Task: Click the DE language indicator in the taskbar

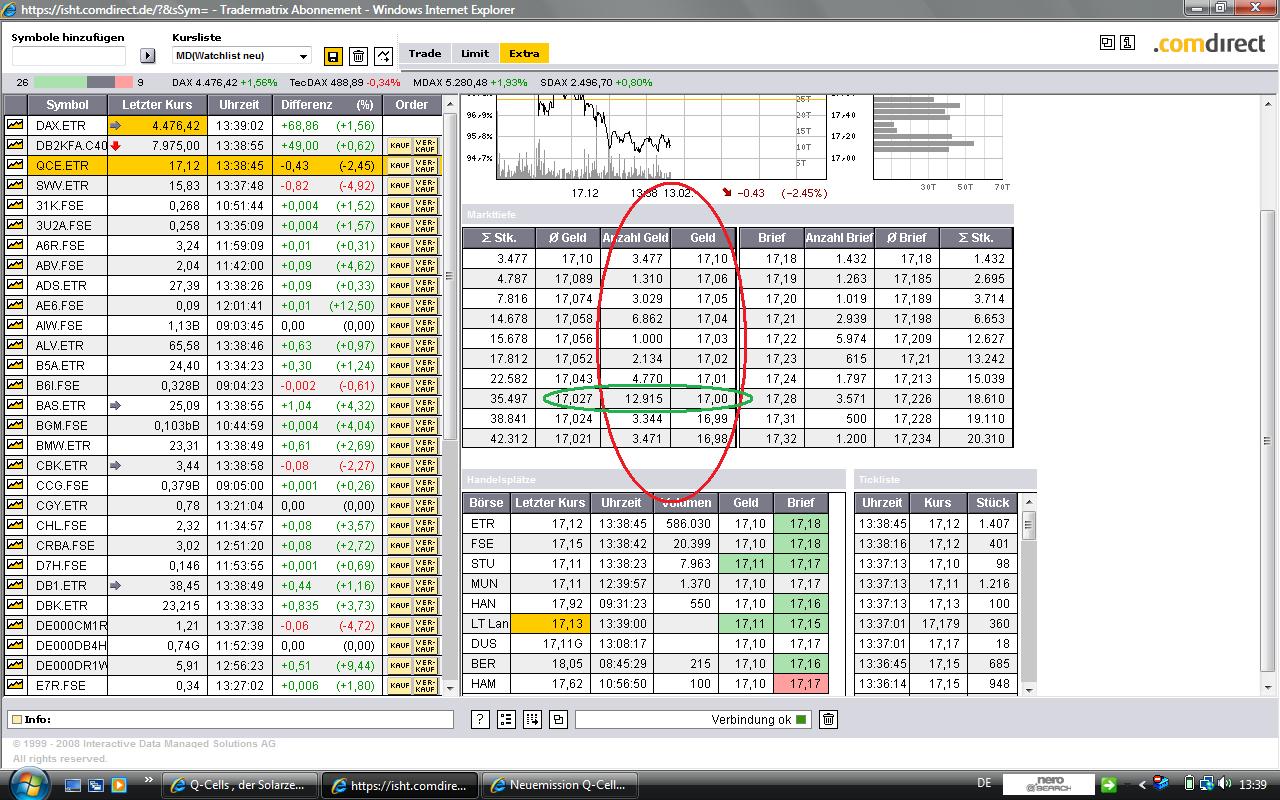Action: pos(984,784)
